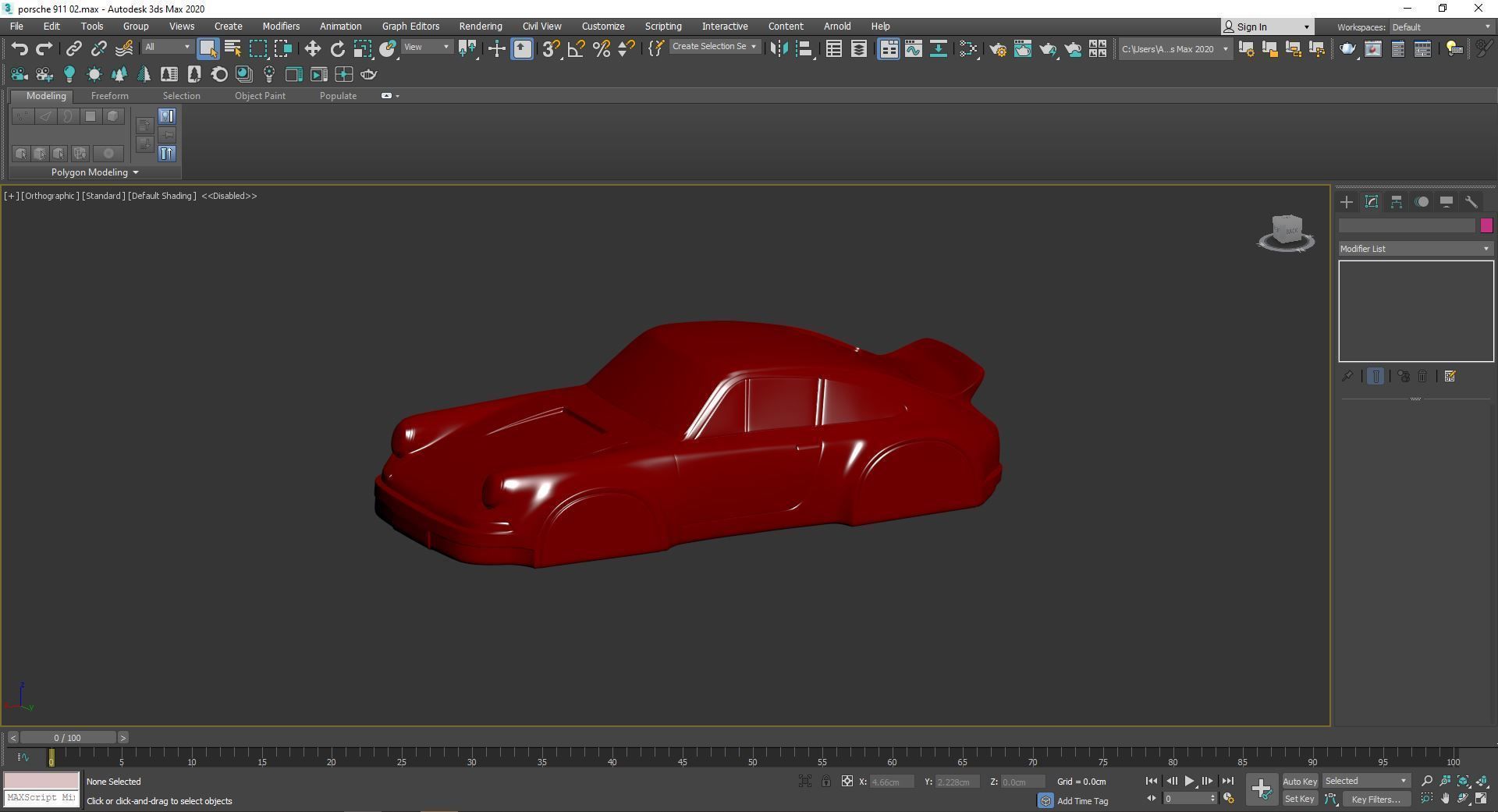
Task: Click the object name input field
Action: [1407, 225]
